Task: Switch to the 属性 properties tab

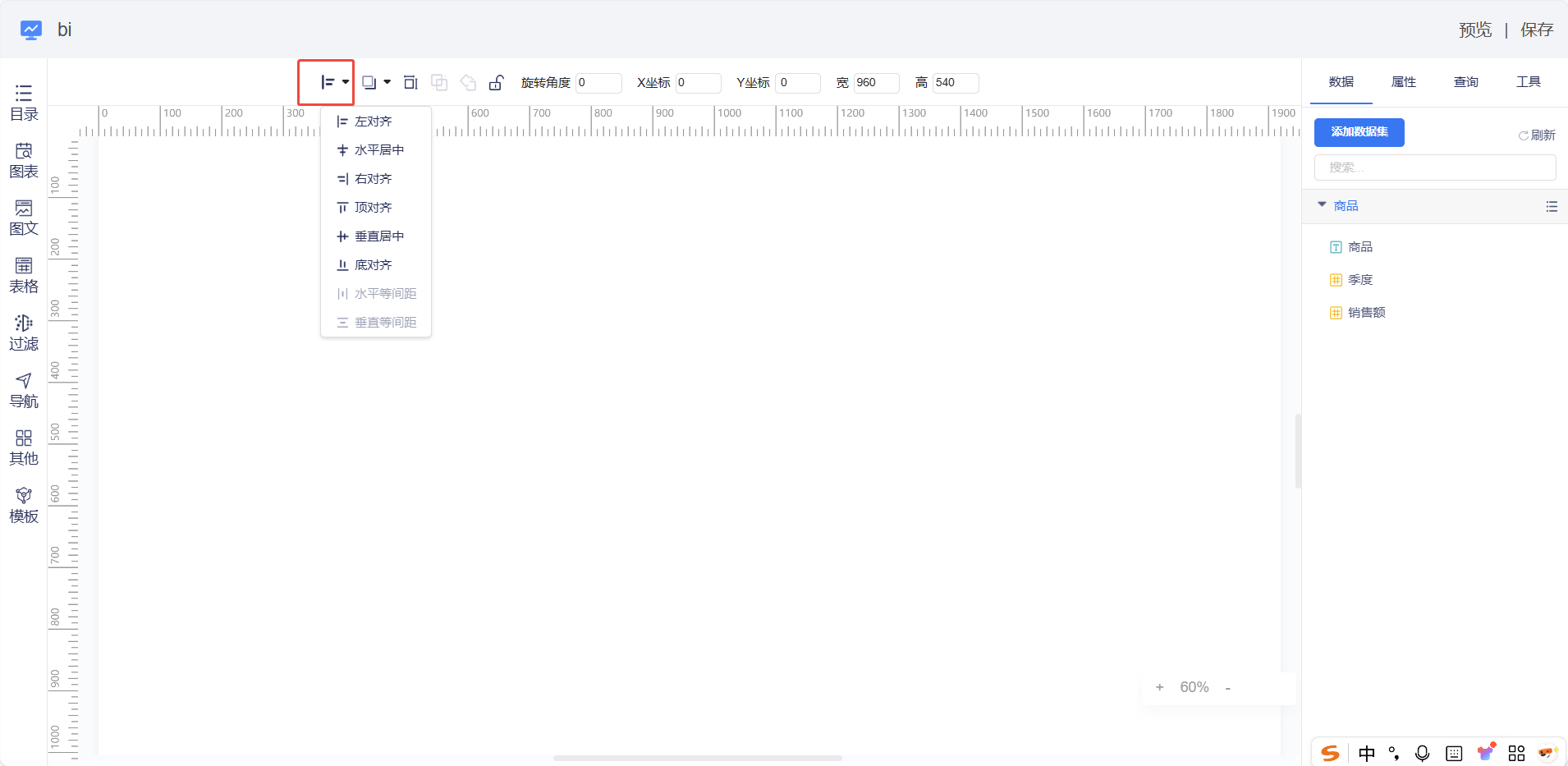Action: 1403,82
